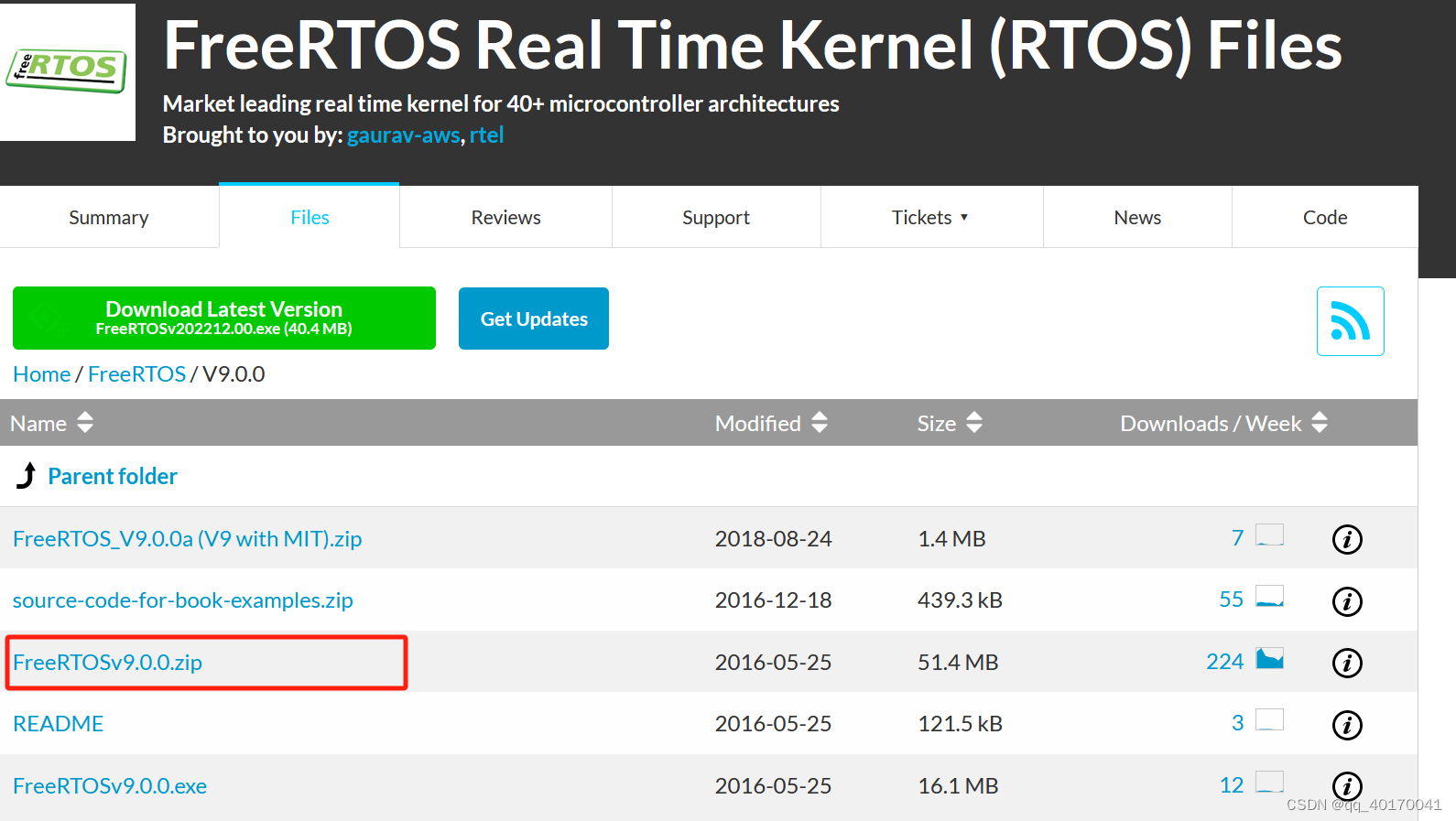Navigate to Parent folder link

point(113,476)
